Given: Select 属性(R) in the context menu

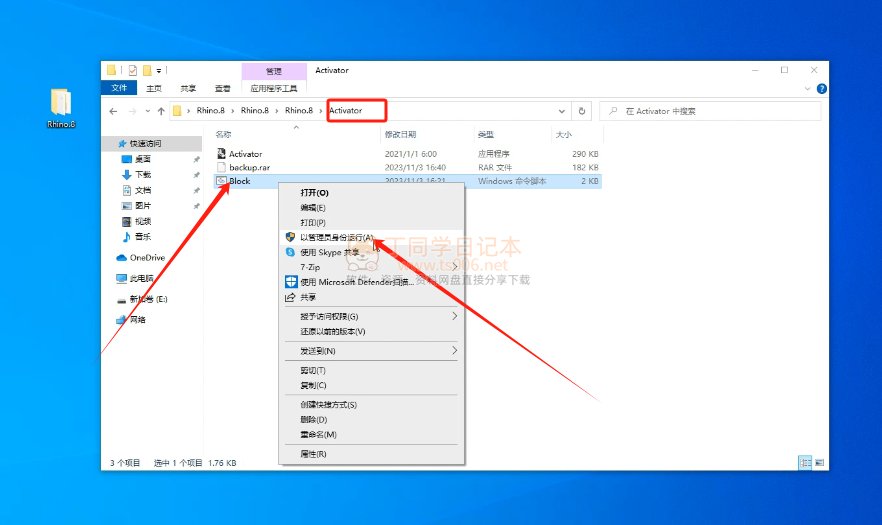Looking at the screenshot, I should pyautogui.click(x=314, y=453).
